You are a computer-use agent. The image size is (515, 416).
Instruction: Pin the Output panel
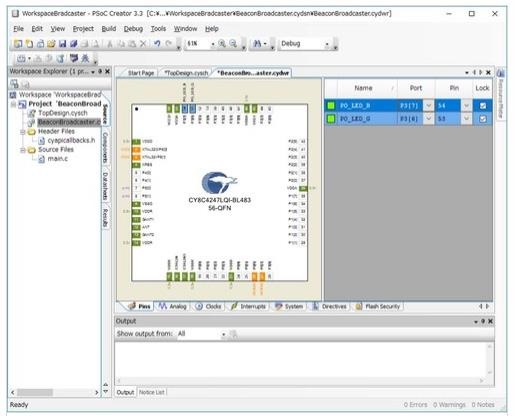483,321
